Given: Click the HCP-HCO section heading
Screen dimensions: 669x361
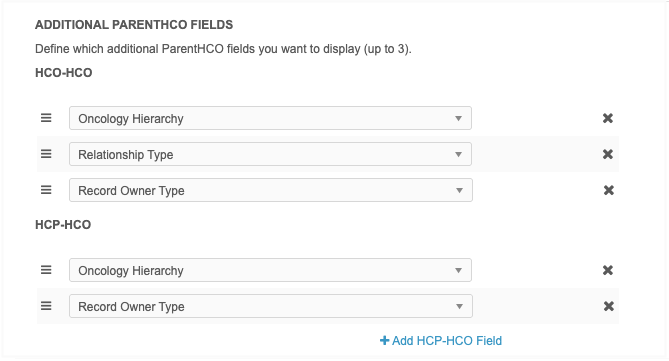Looking at the screenshot, I should tap(63, 225).
